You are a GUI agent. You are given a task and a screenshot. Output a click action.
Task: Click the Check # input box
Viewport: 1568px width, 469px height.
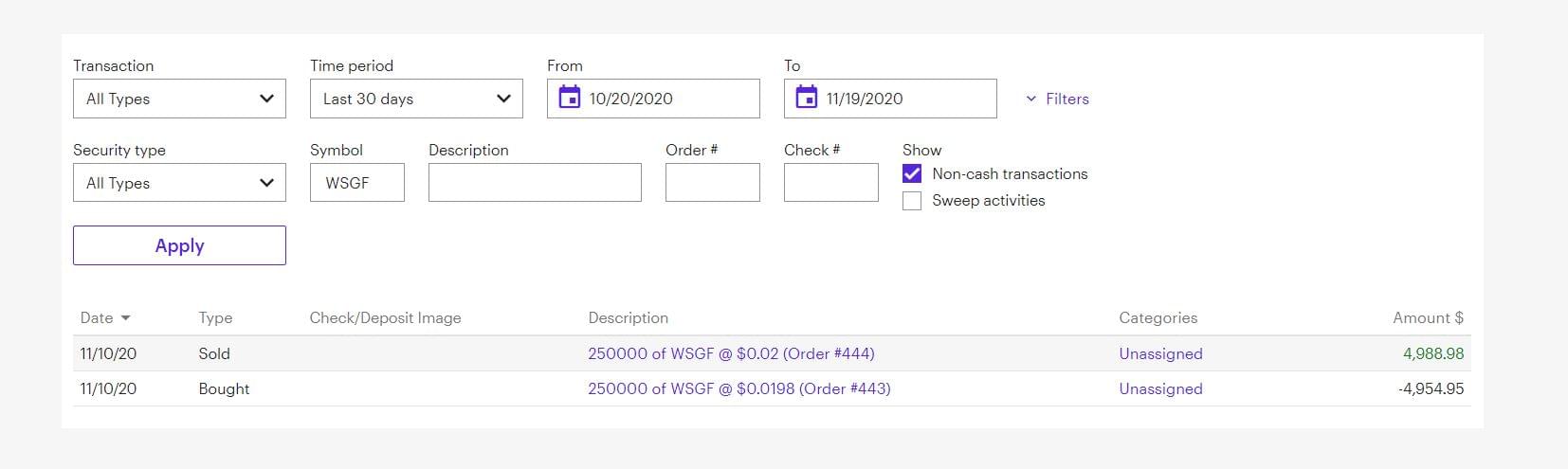tap(831, 183)
